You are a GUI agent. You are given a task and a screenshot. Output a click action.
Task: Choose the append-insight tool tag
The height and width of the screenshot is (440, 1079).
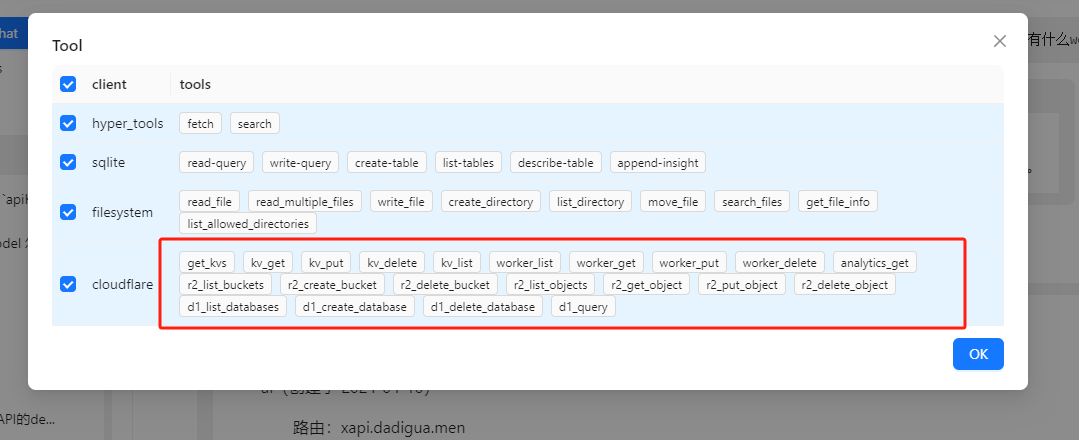(x=658, y=163)
